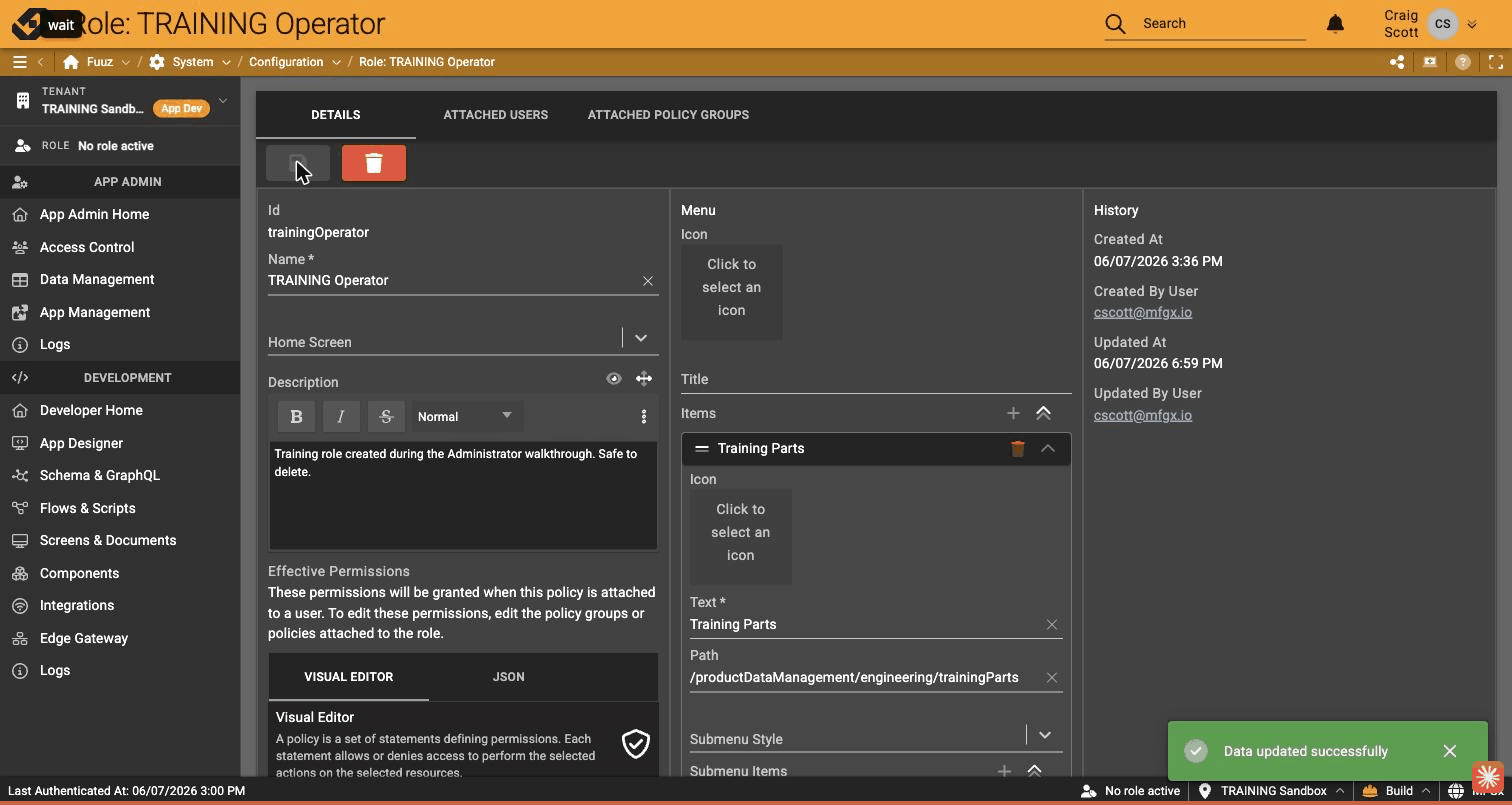
Task: Open the Created By User email link
Action: [1142, 312]
